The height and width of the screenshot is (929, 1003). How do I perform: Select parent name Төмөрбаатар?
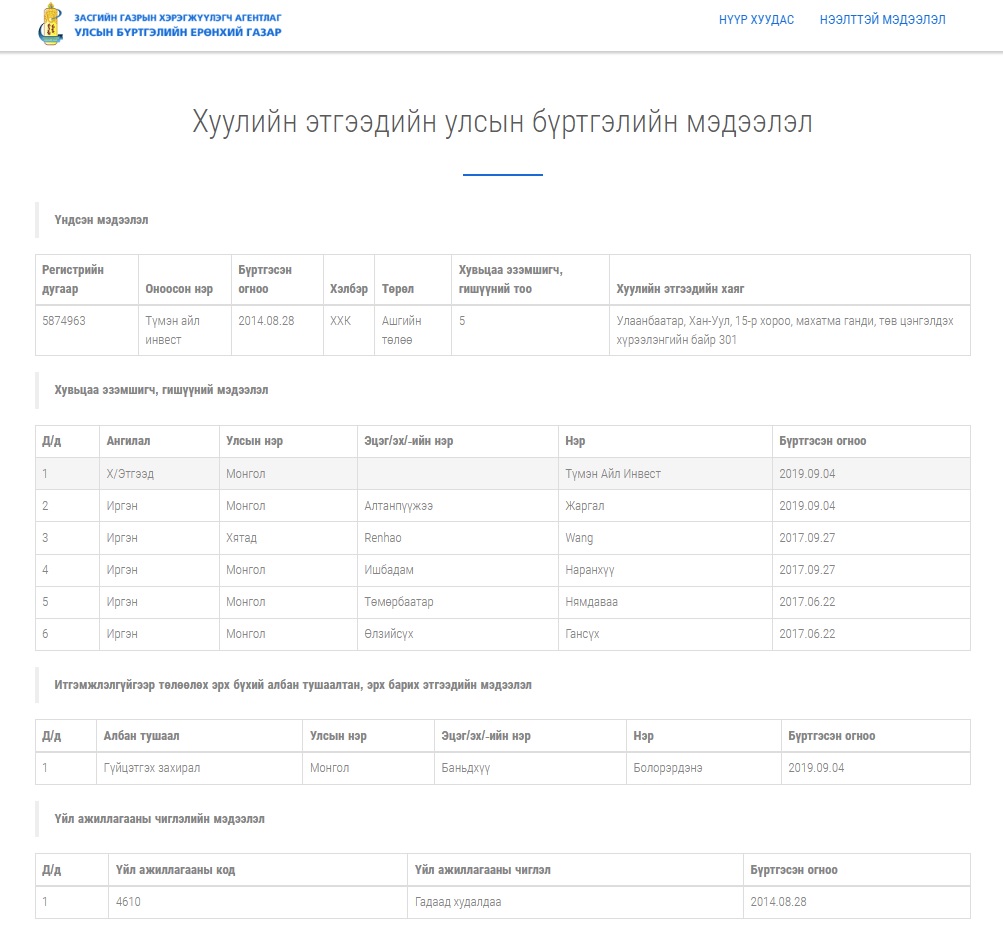tap(399, 601)
